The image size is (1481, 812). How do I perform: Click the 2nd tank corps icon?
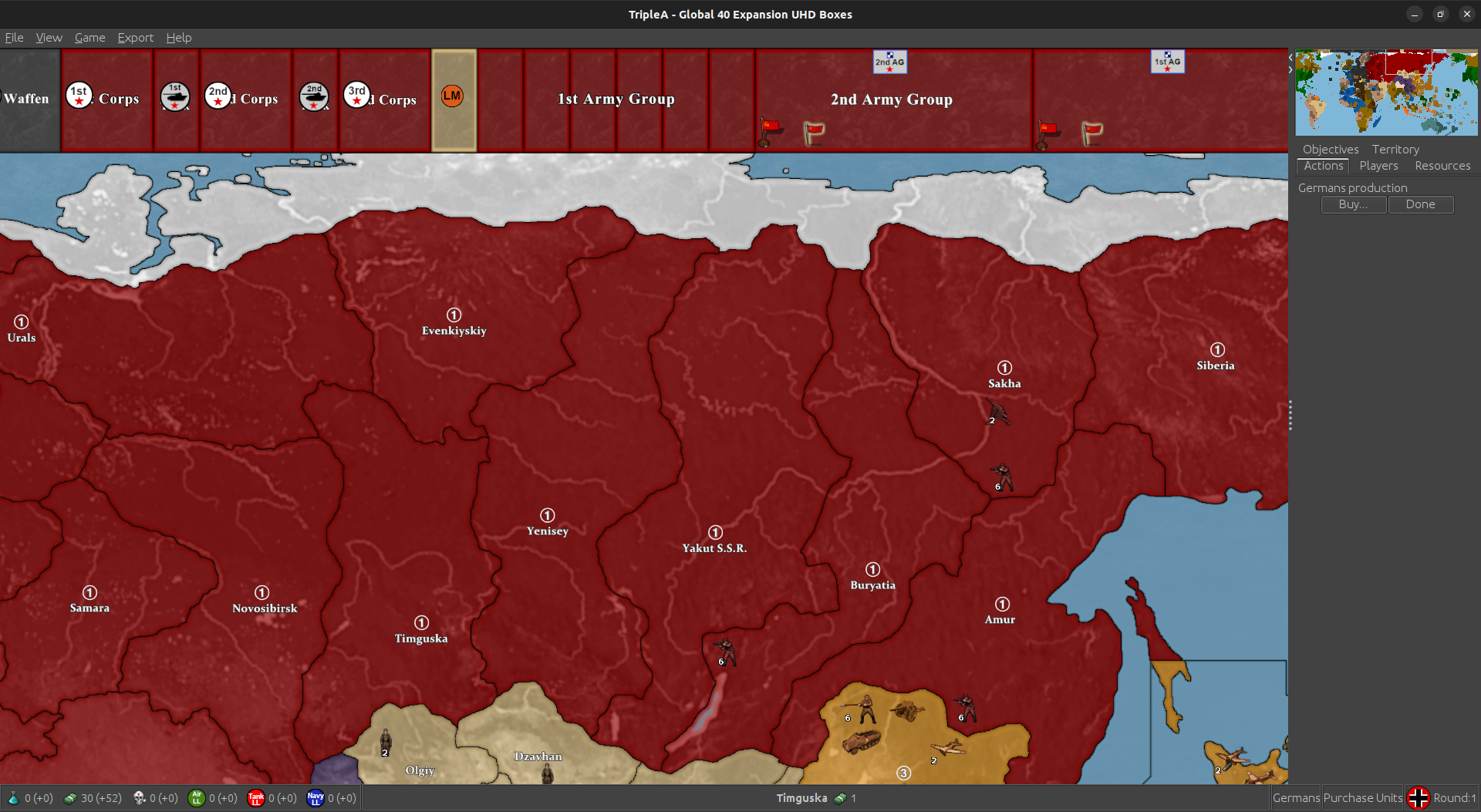coord(314,97)
